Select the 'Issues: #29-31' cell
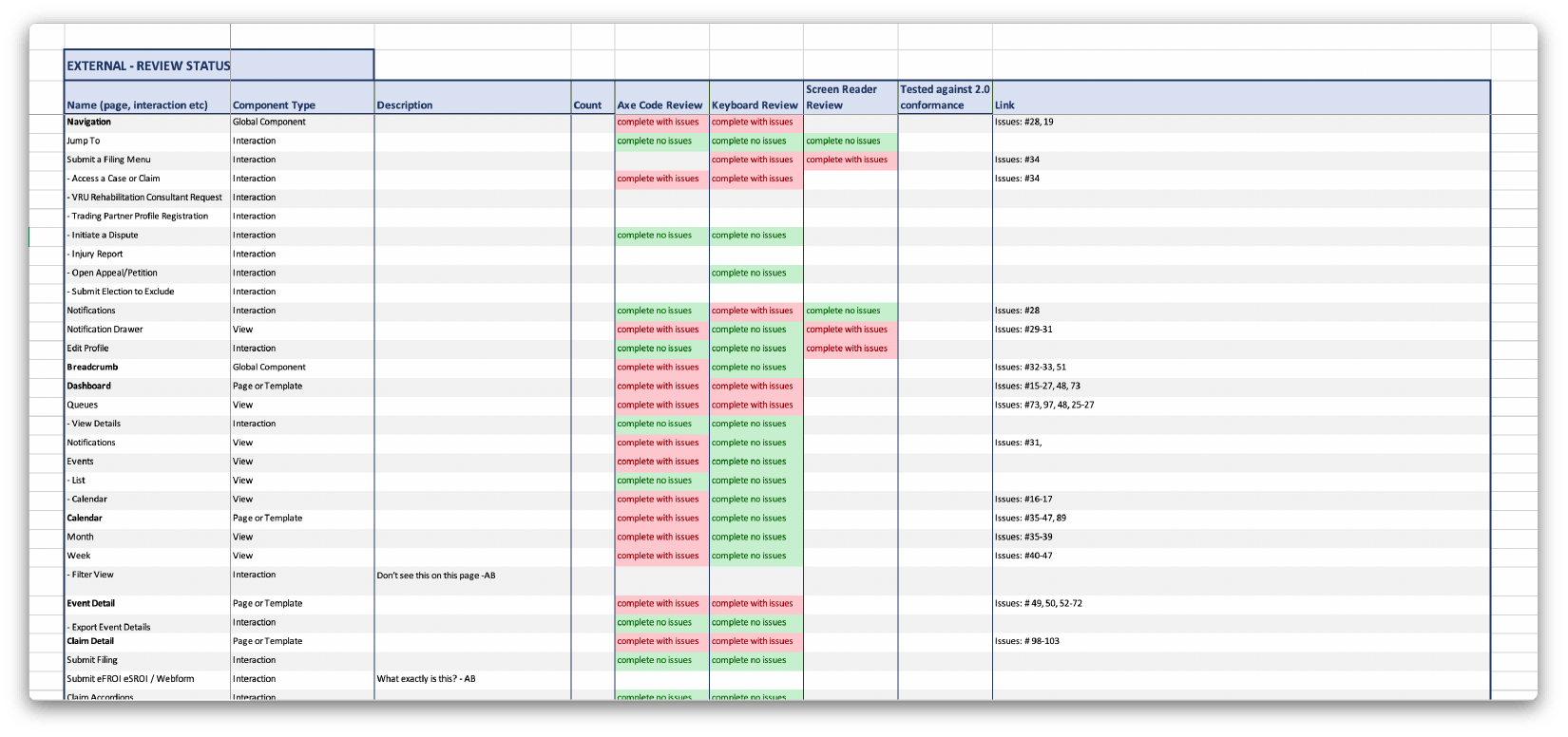Screen dimensions: 1568x737 click(1241, 330)
